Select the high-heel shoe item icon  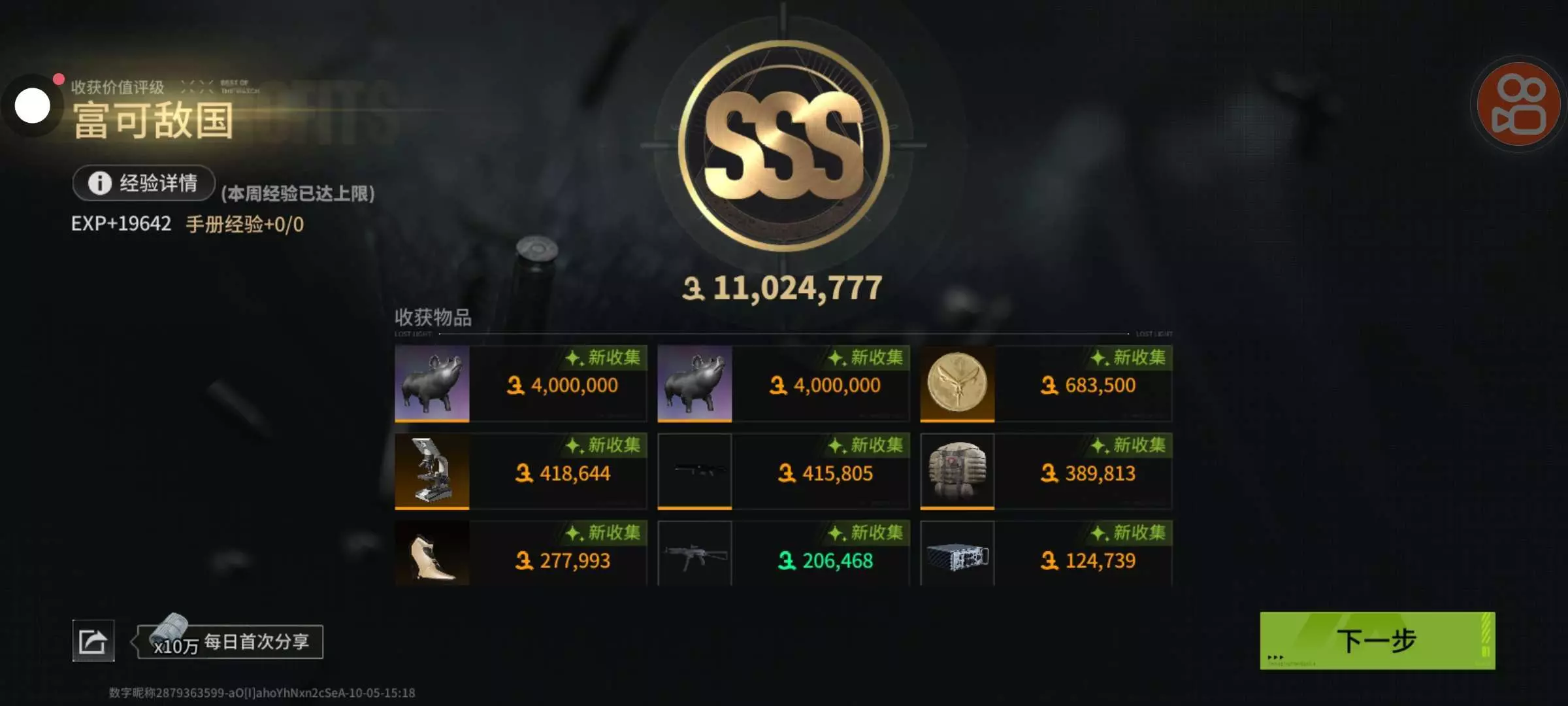[x=432, y=553]
